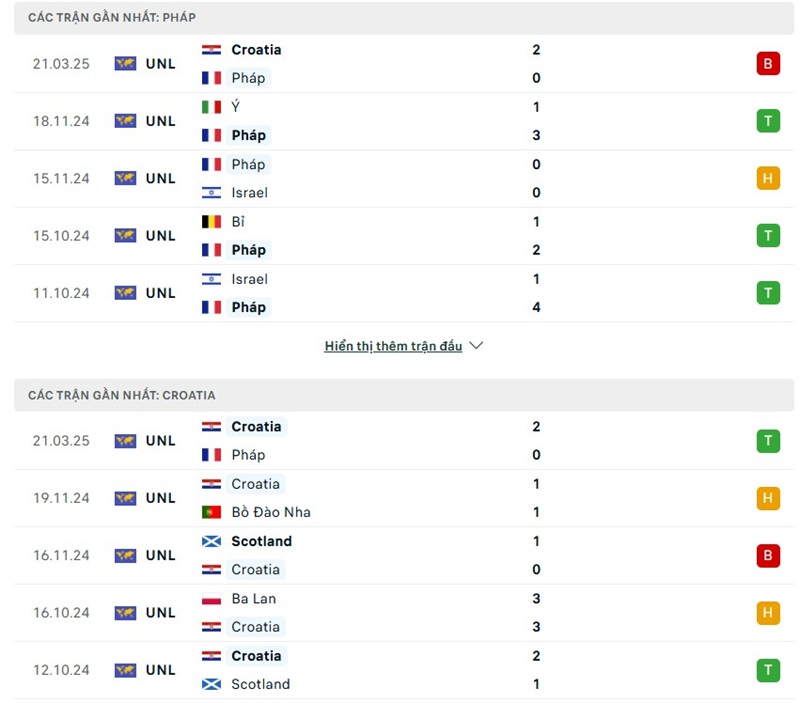Click Hiển thị thêm trận đấu link

tap(393, 346)
